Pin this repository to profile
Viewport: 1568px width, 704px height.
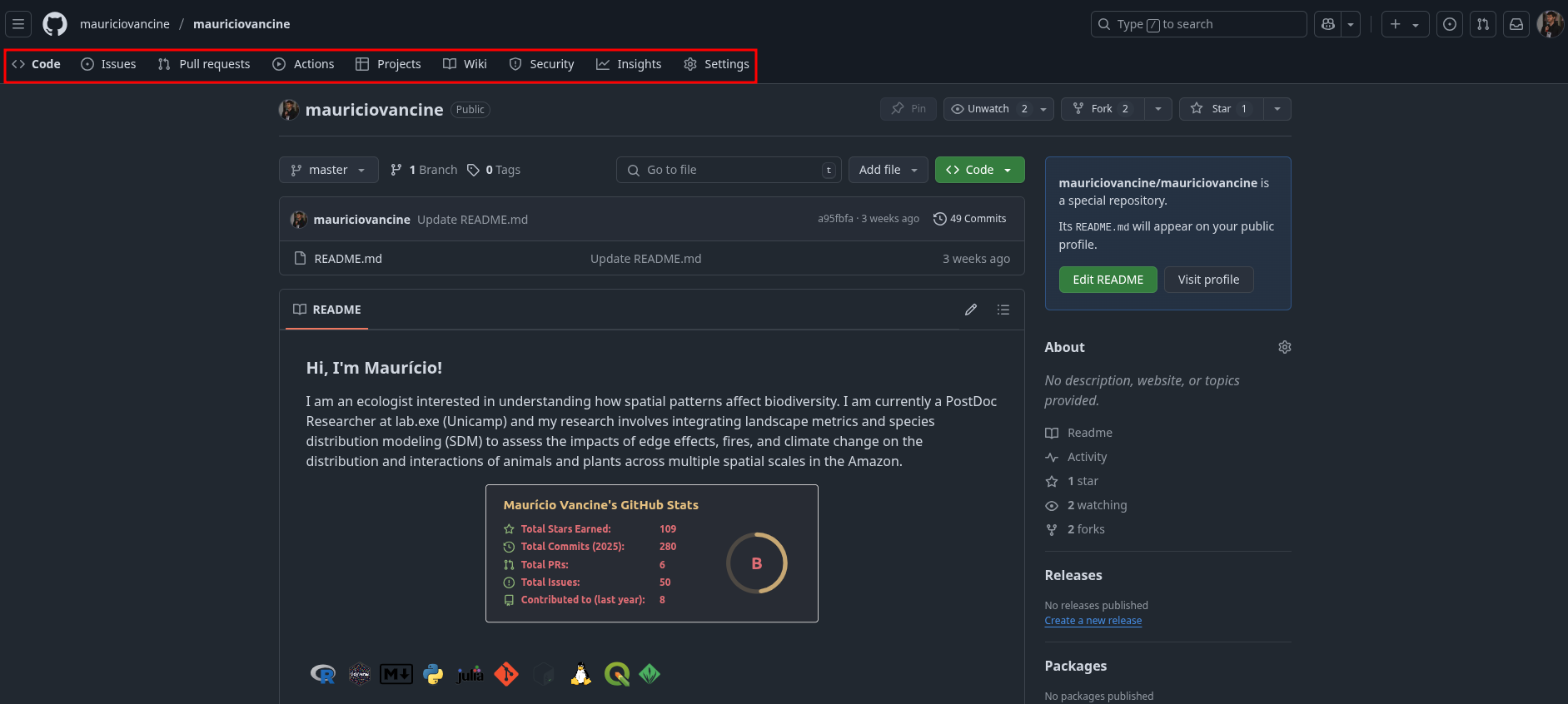click(x=908, y=109)
